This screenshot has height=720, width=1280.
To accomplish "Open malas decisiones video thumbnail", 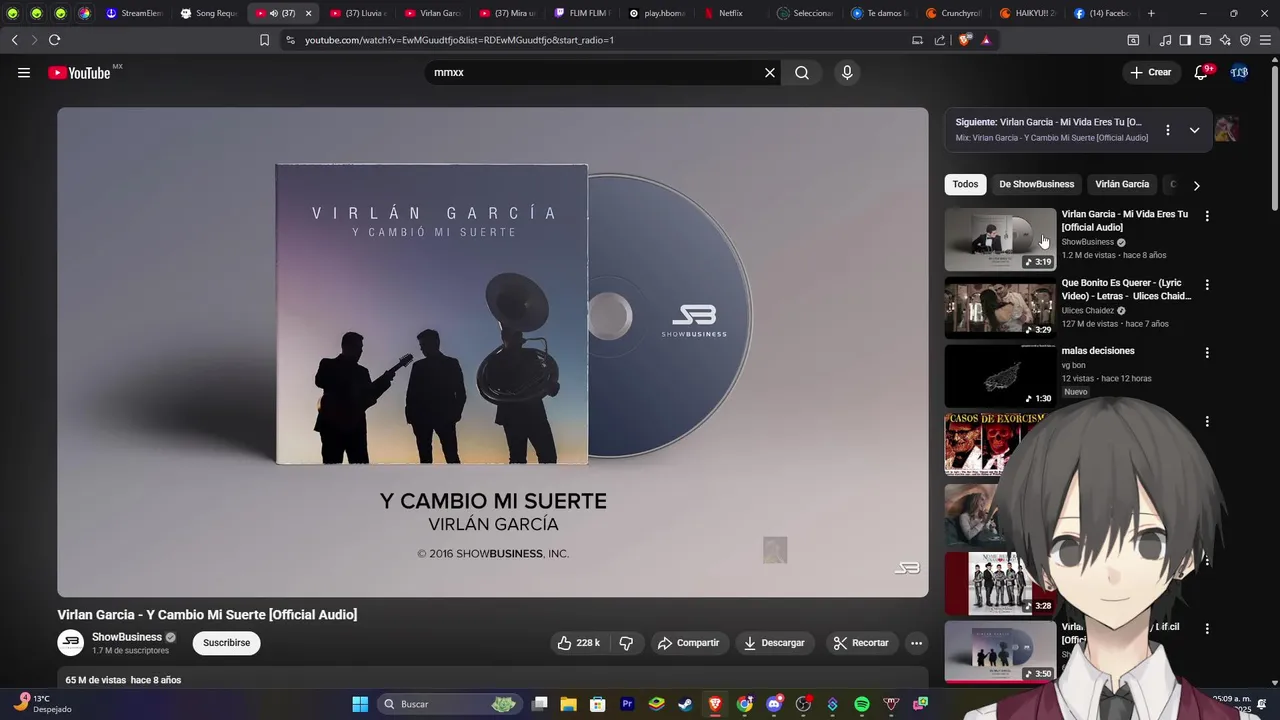I will point(1000,376).
